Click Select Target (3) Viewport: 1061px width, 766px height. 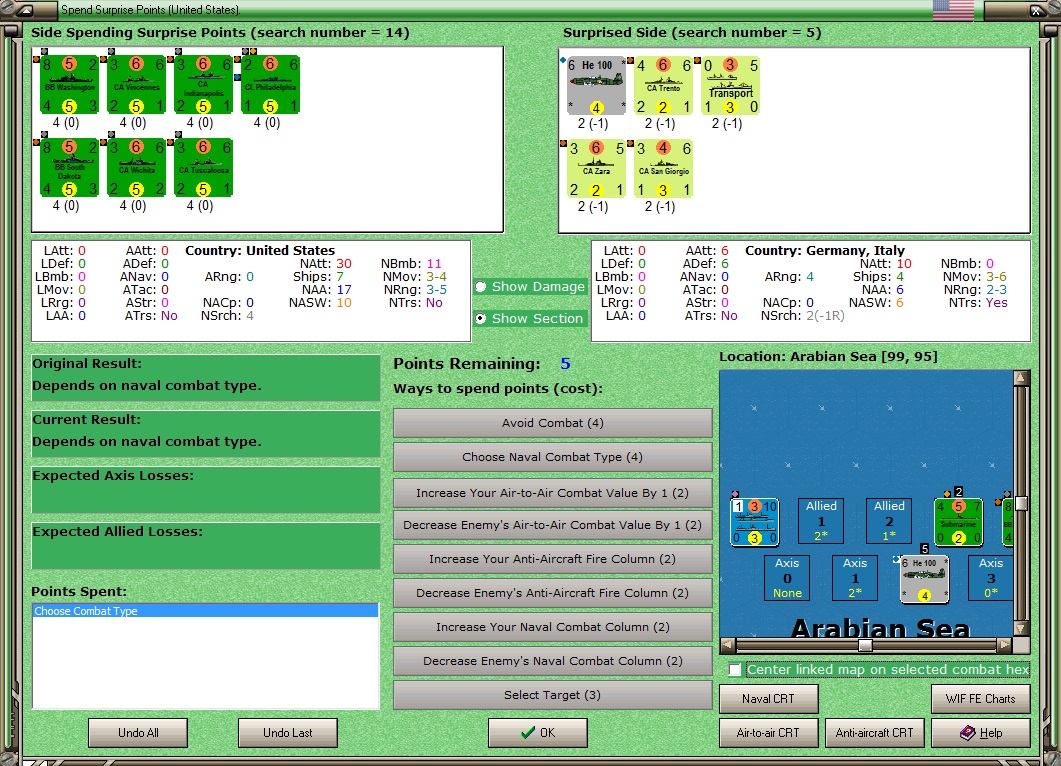[x=552, y=695]
